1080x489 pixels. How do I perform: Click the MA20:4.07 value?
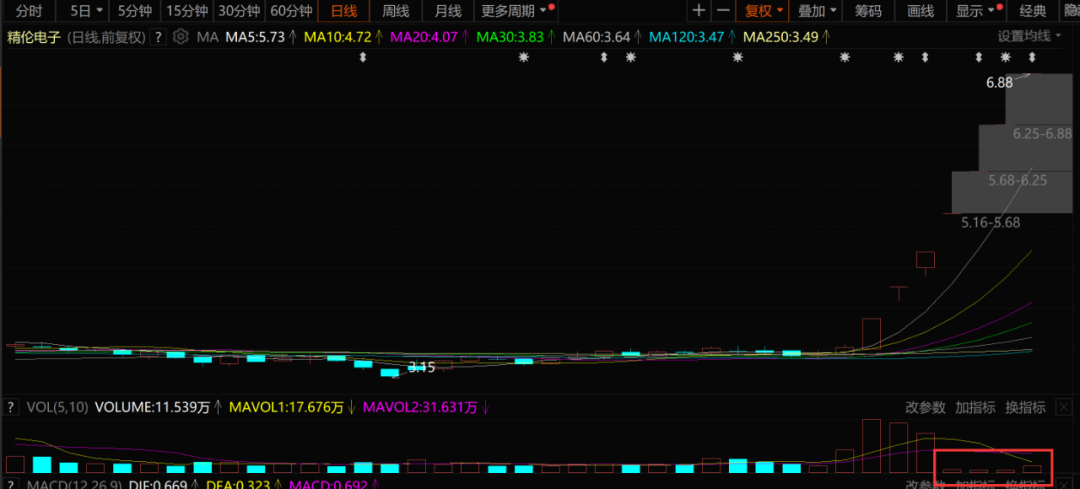coord(424,37)
